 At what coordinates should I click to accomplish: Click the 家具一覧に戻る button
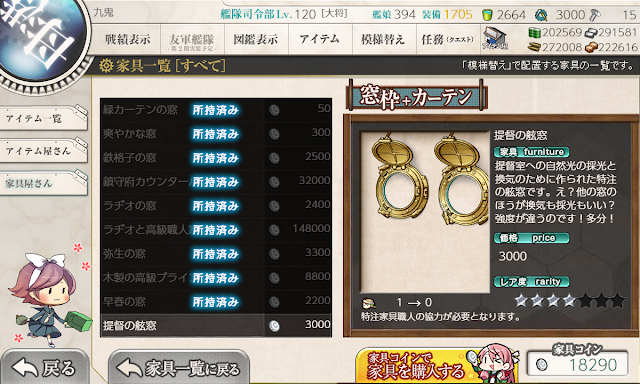click(x=179, y=368)
